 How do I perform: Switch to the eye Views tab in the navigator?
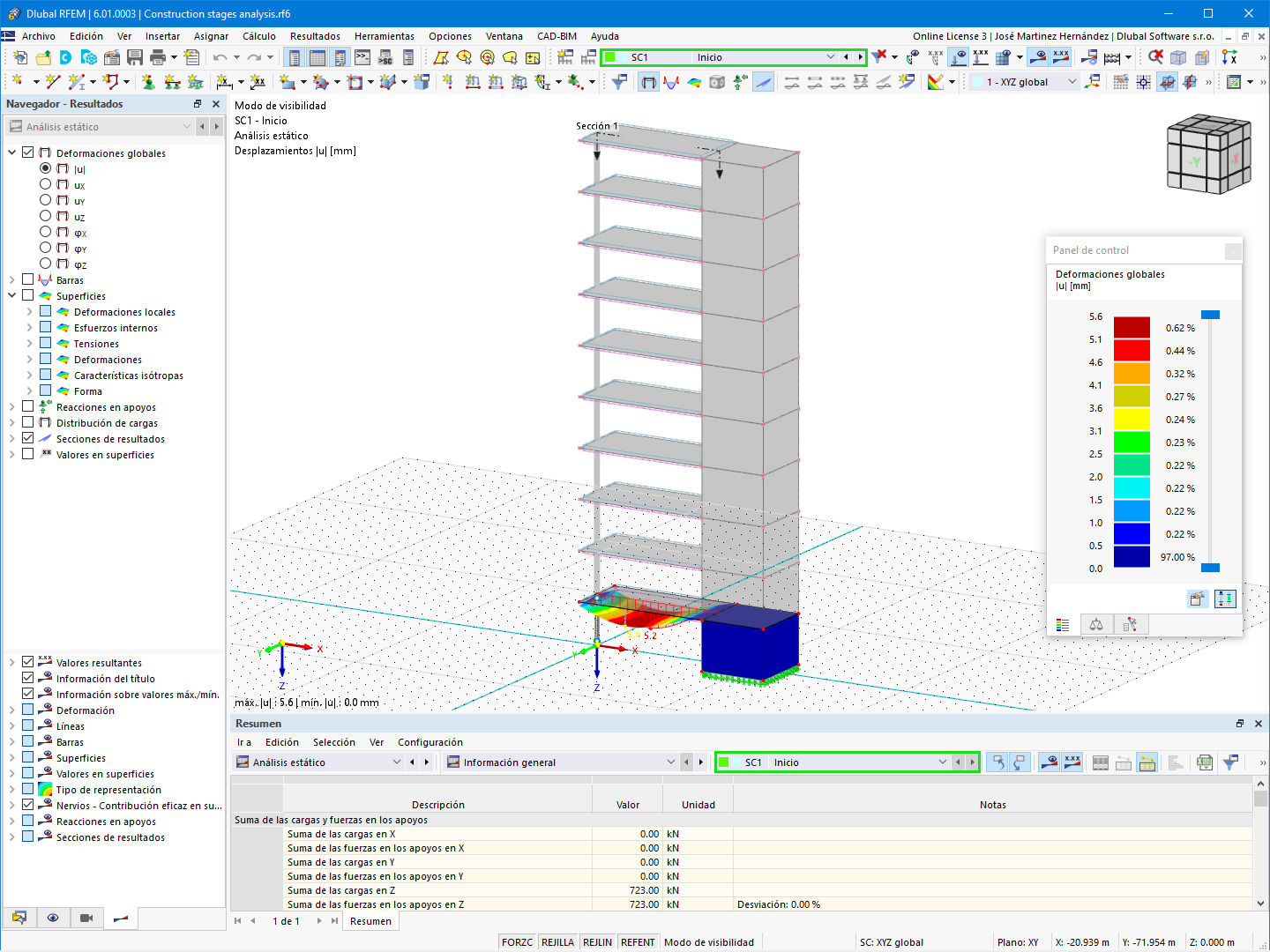click(x=53, y=919)
